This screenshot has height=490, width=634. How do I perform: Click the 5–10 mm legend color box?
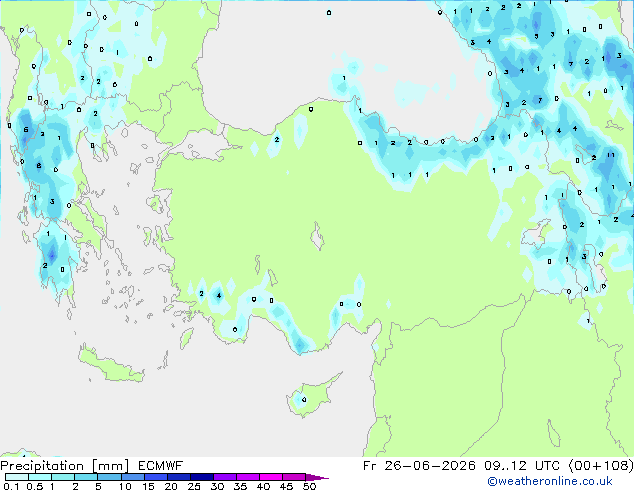pyautogui.click(x=109, y=477)
